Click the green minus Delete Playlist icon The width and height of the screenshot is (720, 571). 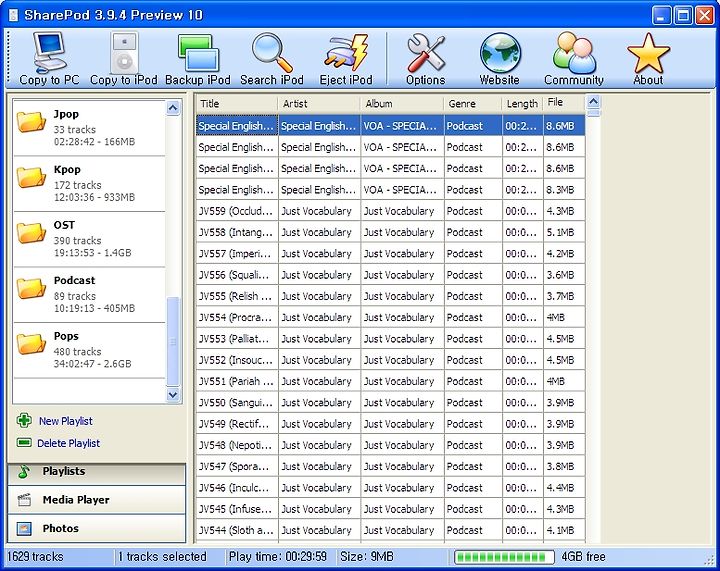[x=24, y=442]
